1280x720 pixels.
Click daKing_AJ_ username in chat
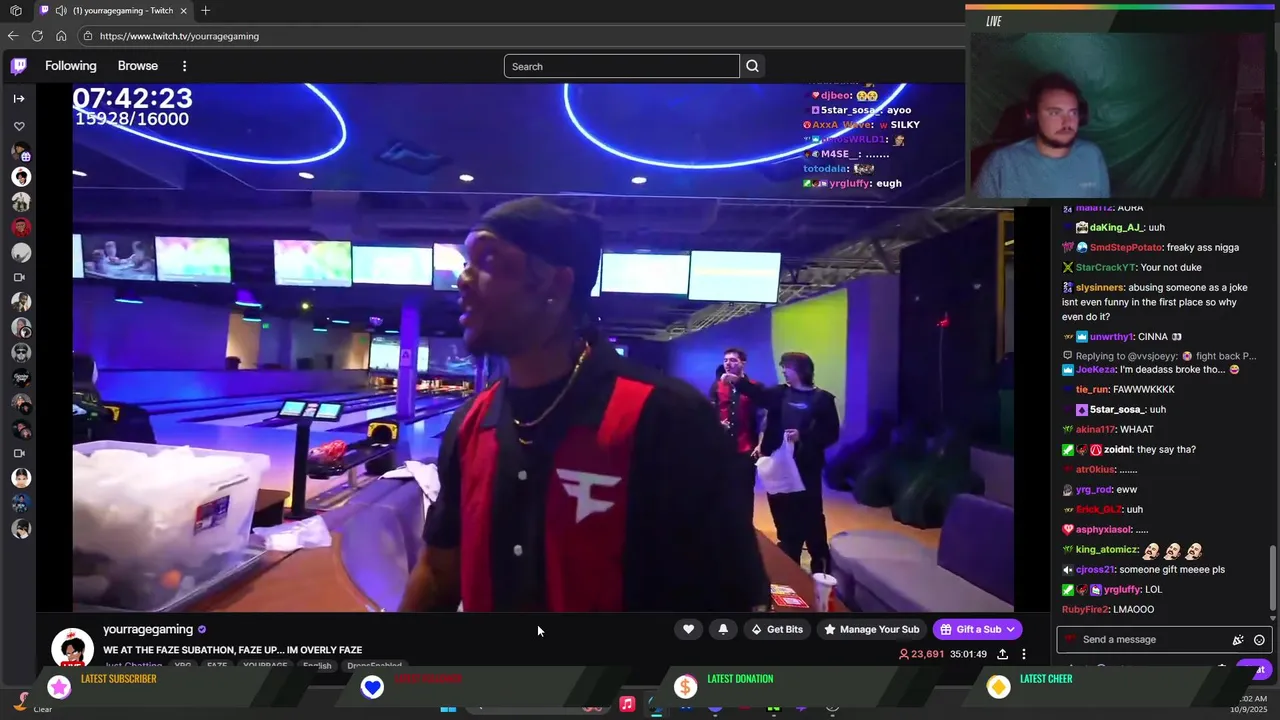1116,227
